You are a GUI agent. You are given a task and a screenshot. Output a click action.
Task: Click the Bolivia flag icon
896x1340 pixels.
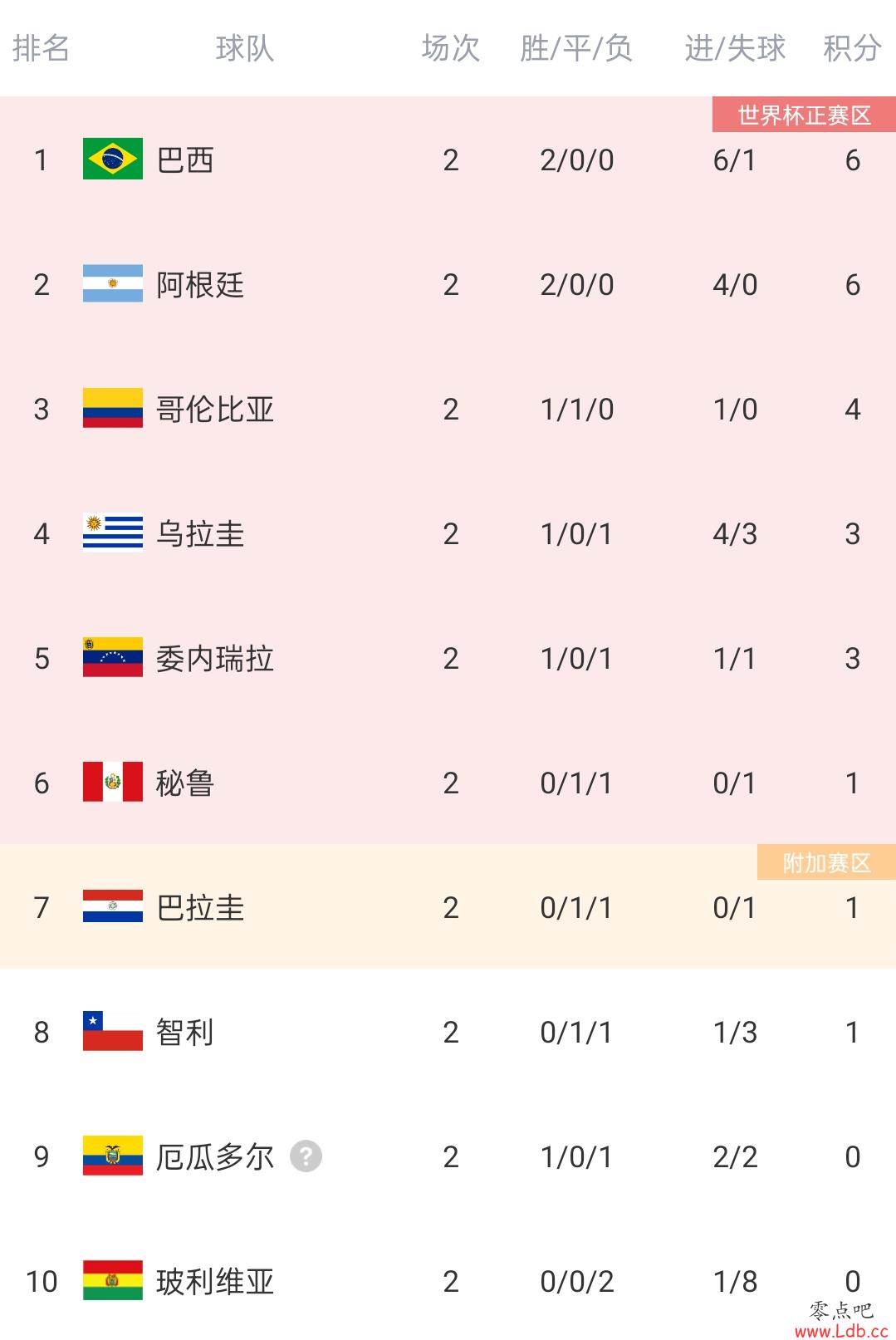[x=113, y=1280]
